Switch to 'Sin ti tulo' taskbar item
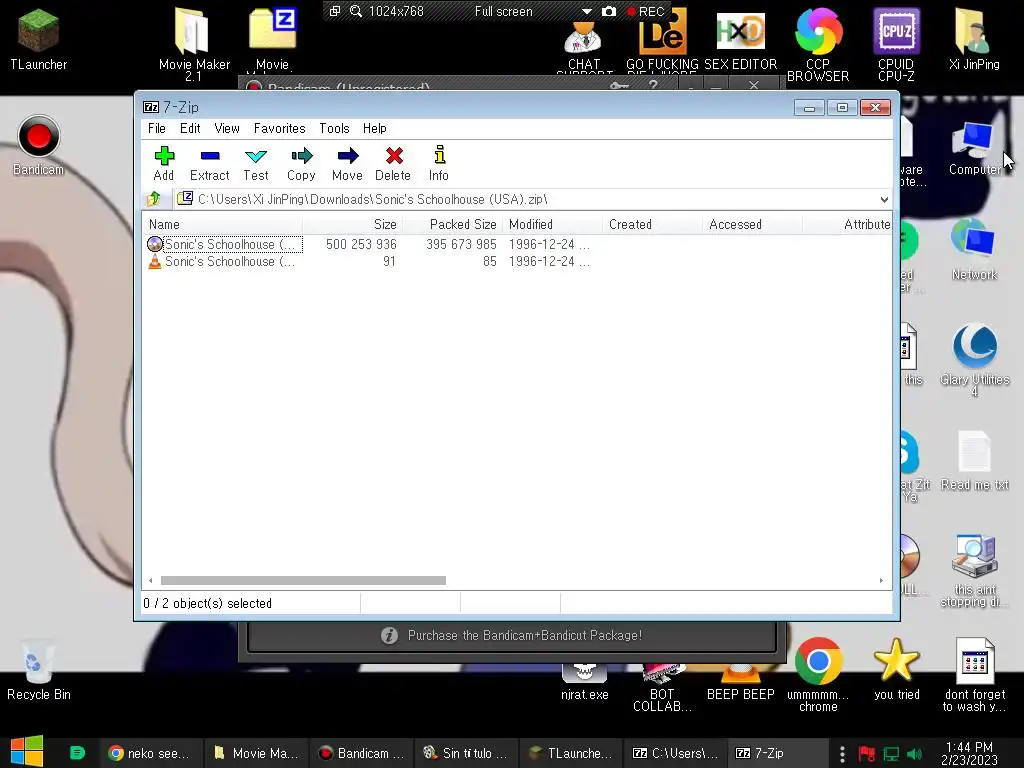The height and width of the screenshot is (768, 1024). [x=466, y=753]
